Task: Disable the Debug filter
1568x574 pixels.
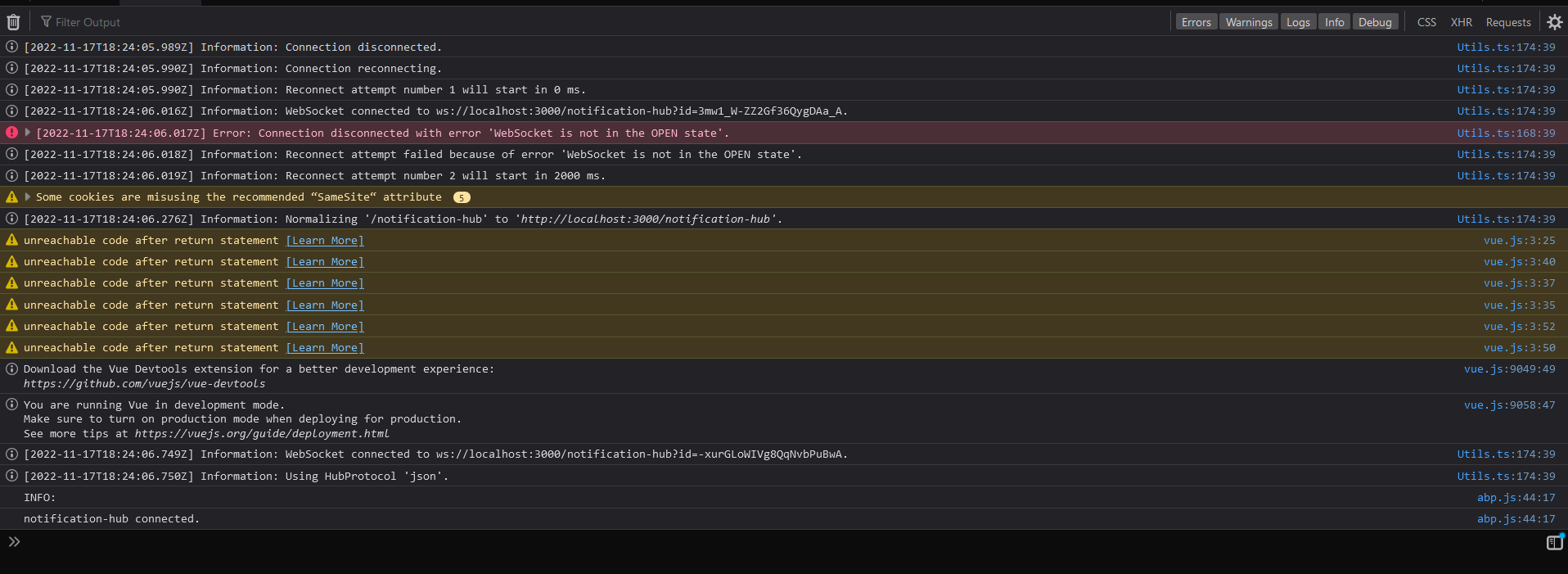Action: [1374, 22]
